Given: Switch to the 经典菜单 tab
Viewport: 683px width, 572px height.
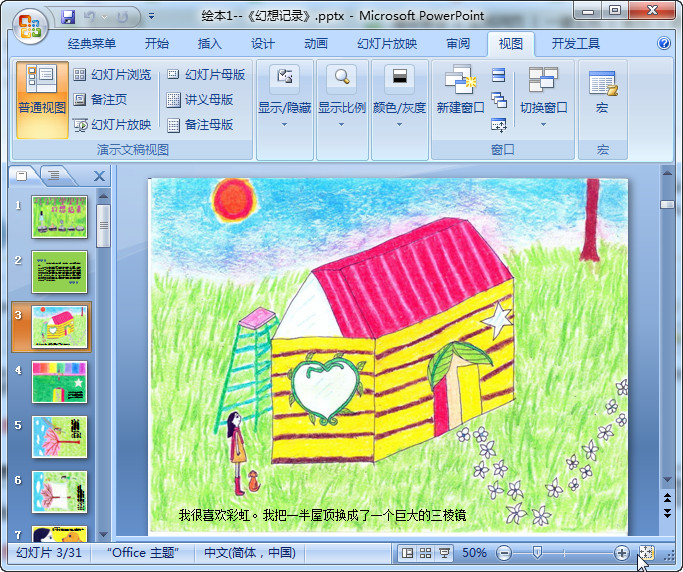Looking at the screenshot, I should 92,44.
